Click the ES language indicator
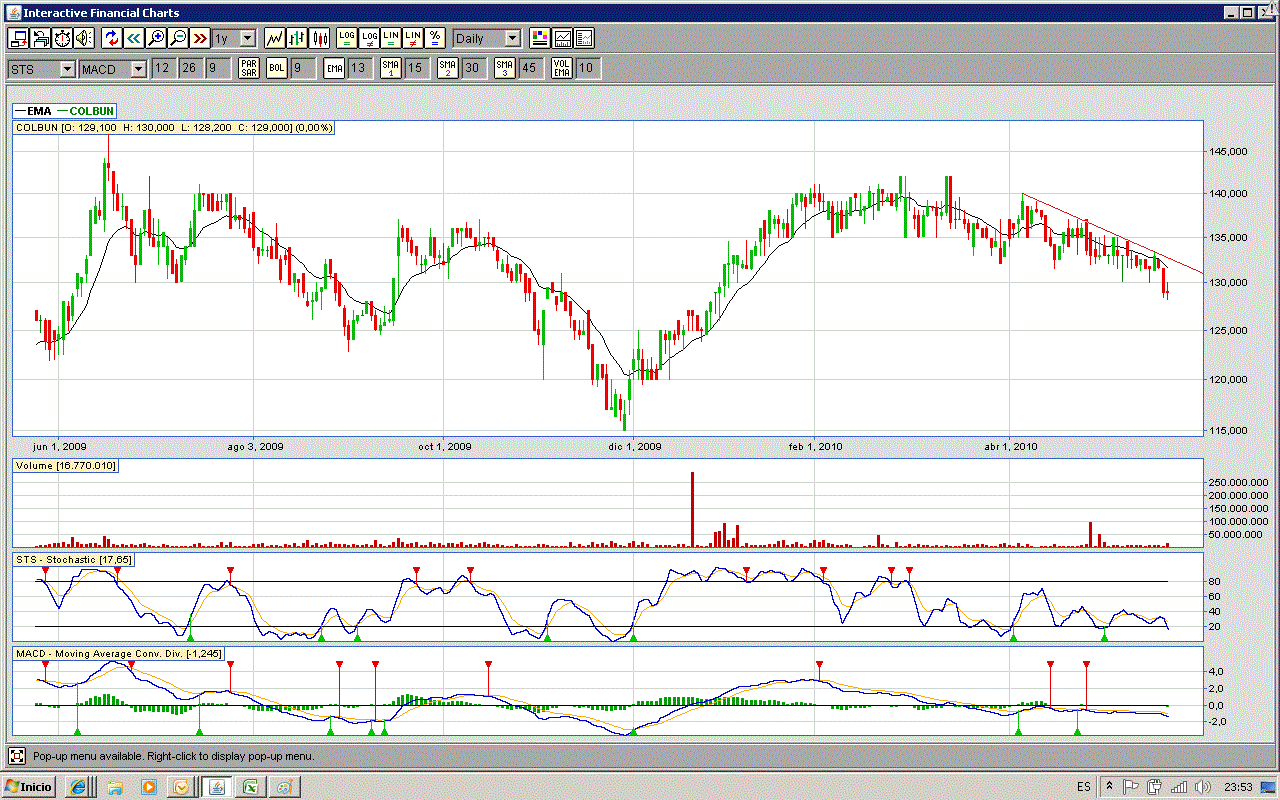Image resolution: width=1280 pixels, height=800 pixels. pos(1084,787)
